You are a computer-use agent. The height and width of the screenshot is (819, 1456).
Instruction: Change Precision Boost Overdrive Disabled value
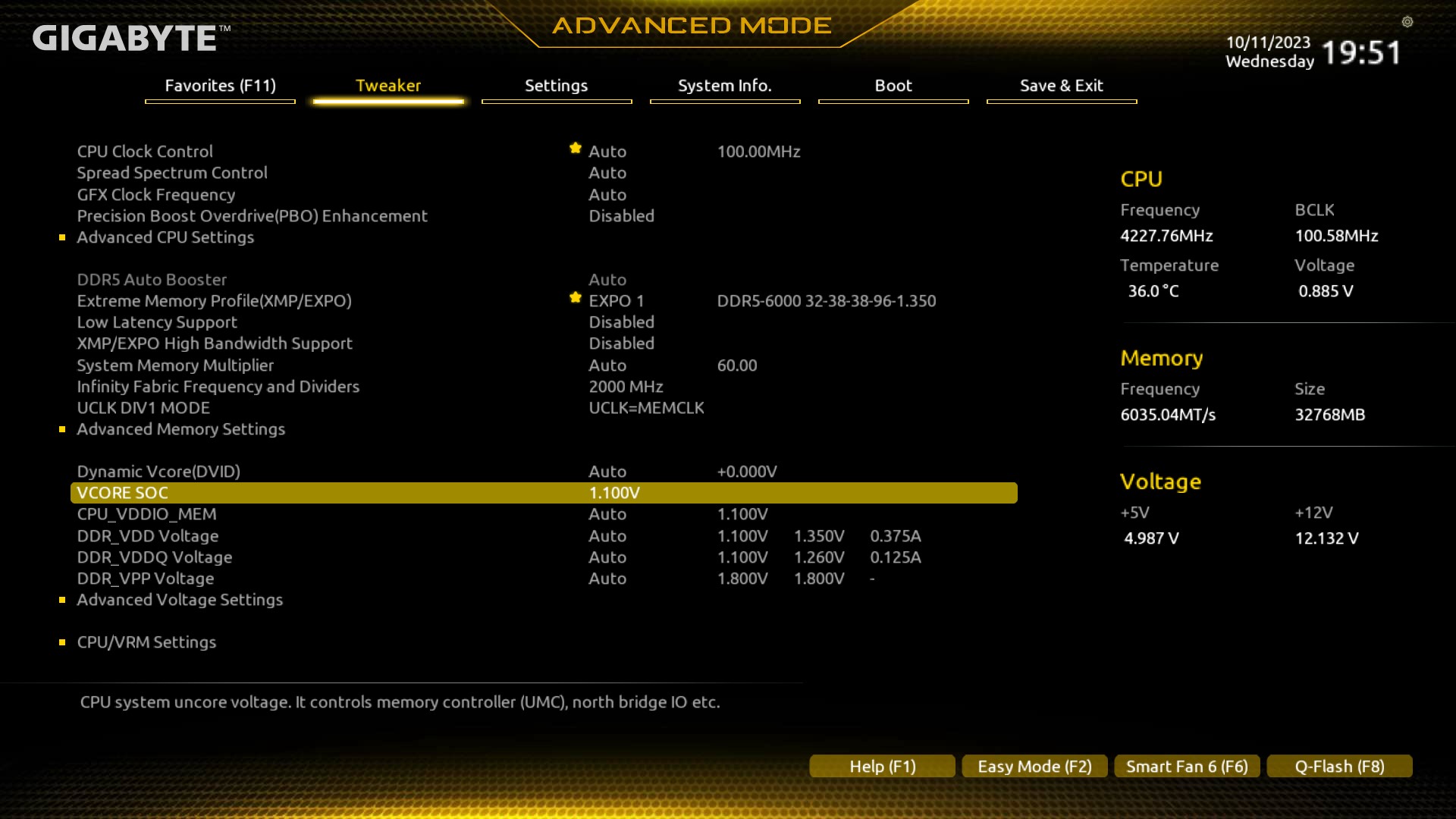[621, 216]
